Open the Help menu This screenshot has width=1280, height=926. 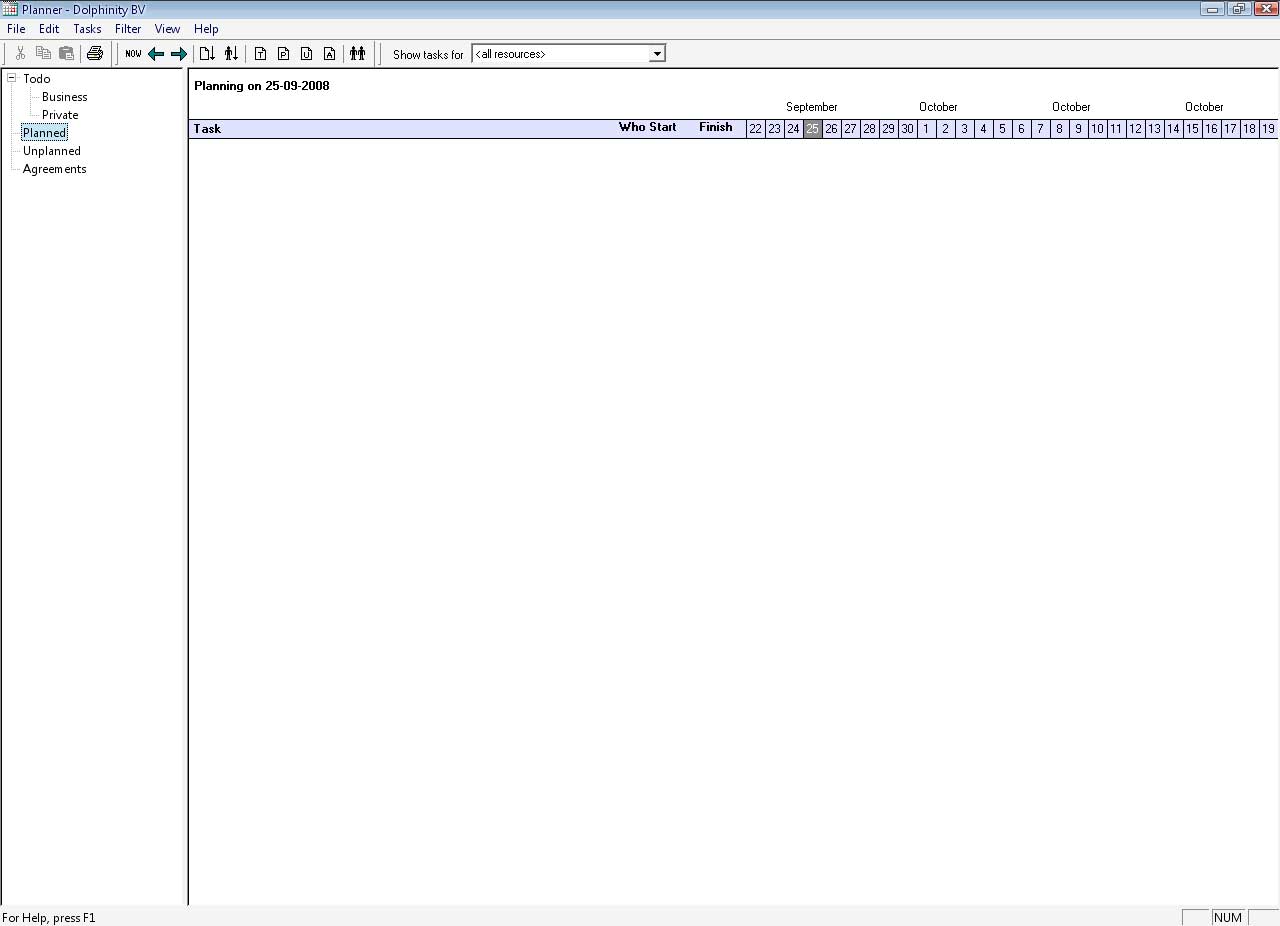coord(206,29)
